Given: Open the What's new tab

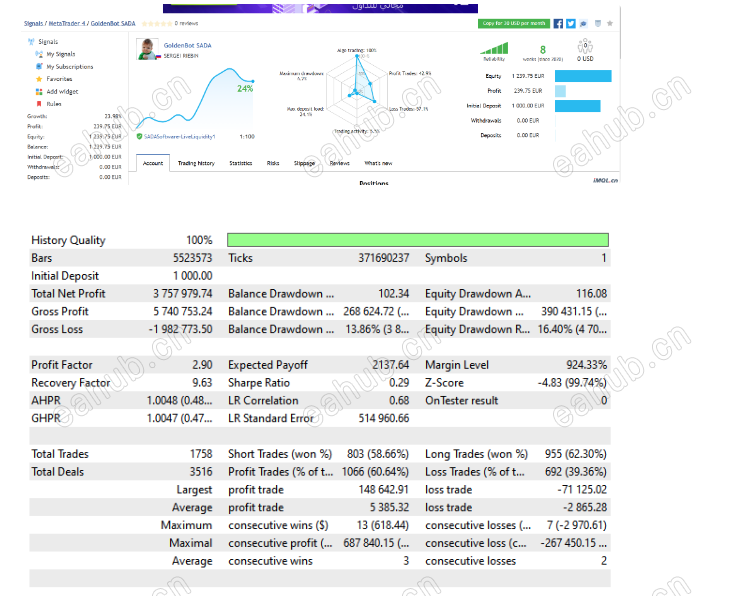Looking at the screenshot, I should coord(378,163).
